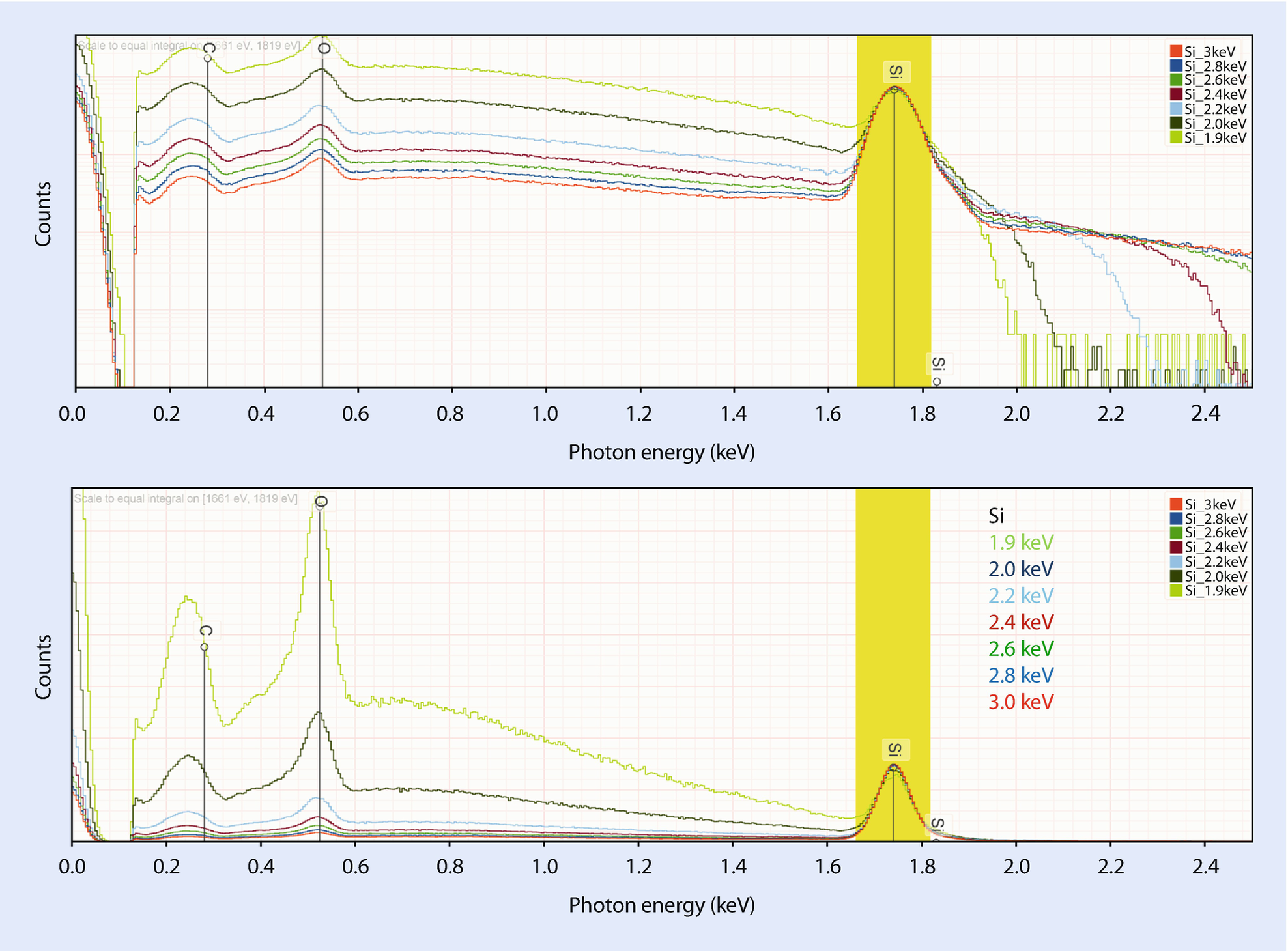Click the top chart scale-to-integral note
Image resolution: width=1288 pixels, height=951 pixels.
190,46
